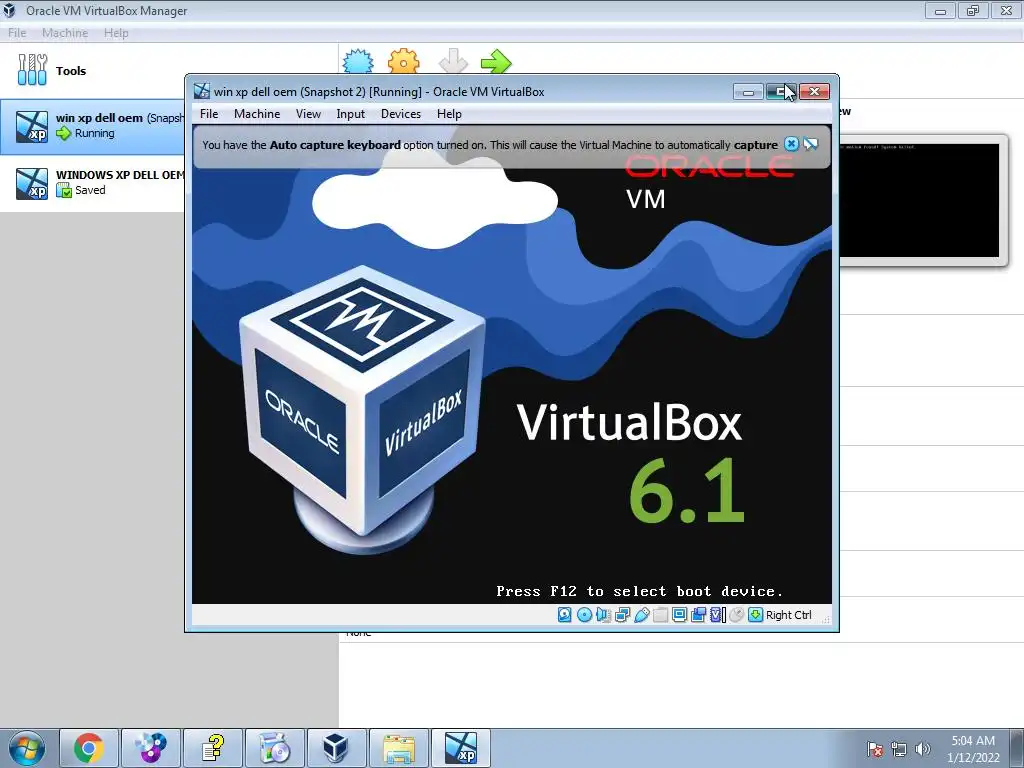1024x768 pixels.
Task: Open the File menu of the VM window
Action: 209,114
